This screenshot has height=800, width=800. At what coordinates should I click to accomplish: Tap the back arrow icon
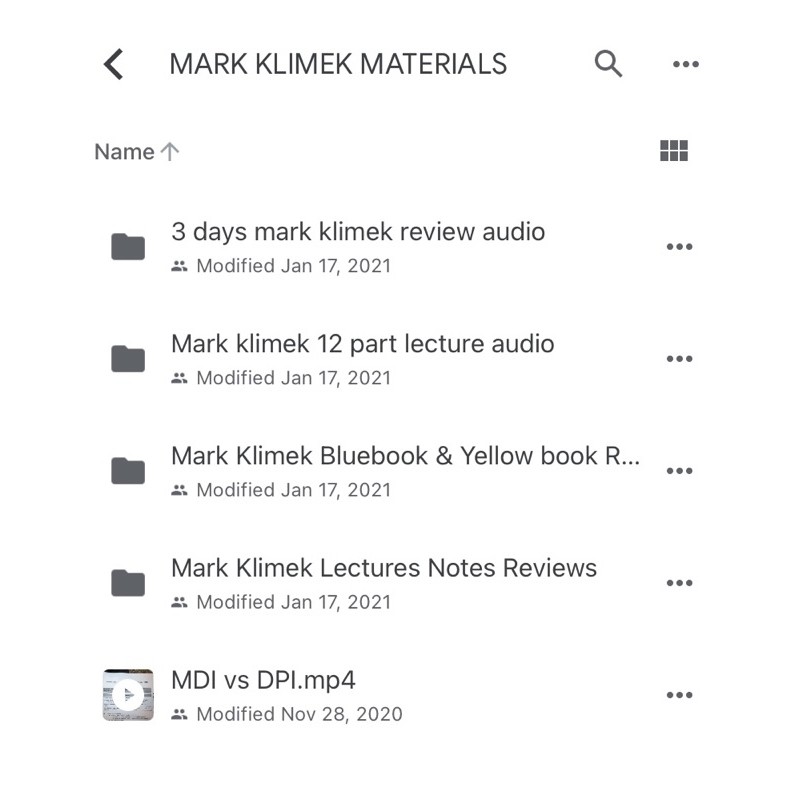click(114, 65)
